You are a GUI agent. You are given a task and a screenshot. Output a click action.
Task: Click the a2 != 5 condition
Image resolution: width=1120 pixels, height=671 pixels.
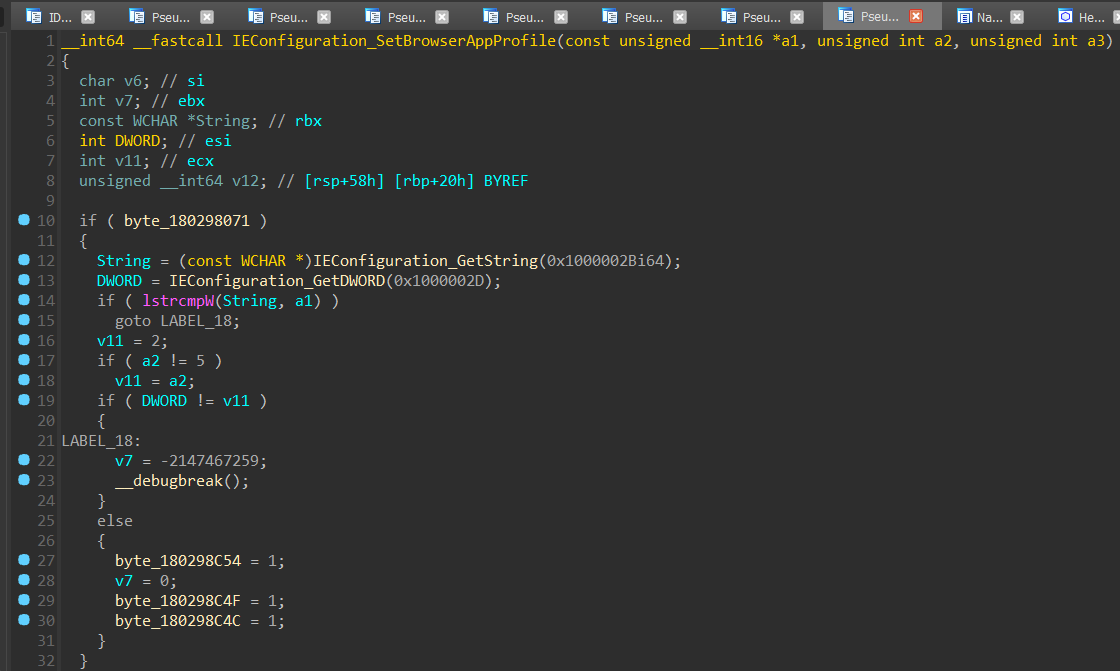tap(174, 361)
